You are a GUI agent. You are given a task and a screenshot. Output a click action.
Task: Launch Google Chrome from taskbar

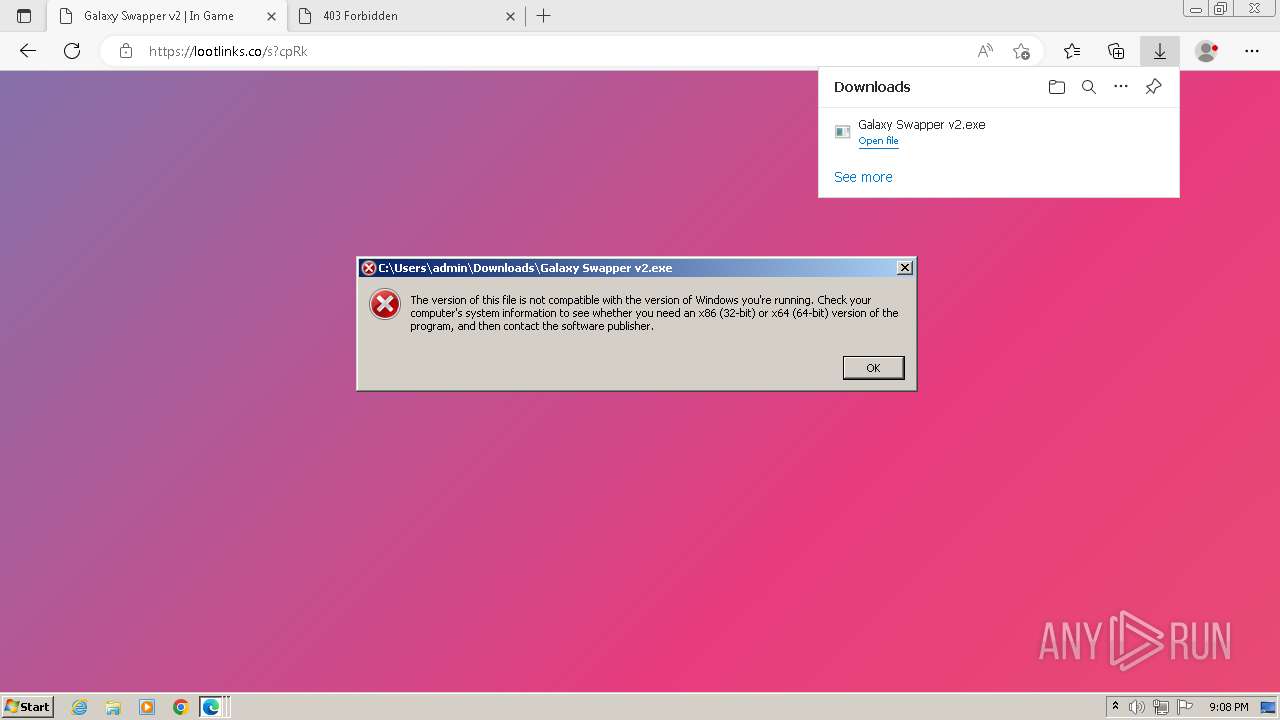(x=180, y=707)
